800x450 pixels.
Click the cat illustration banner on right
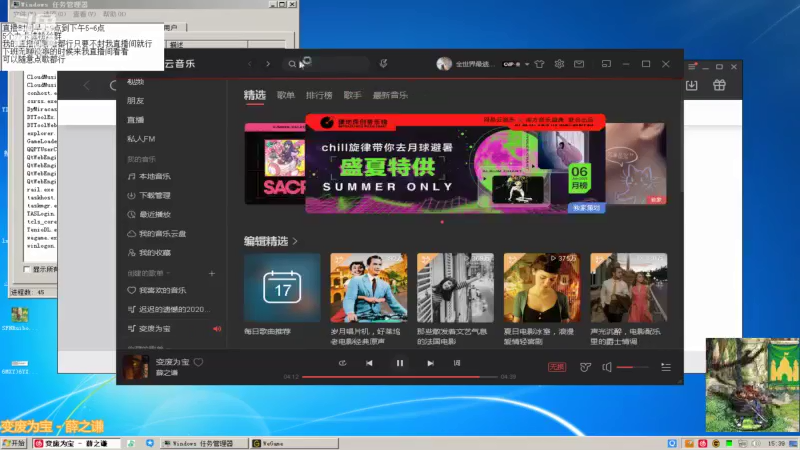tap(636, 163)
